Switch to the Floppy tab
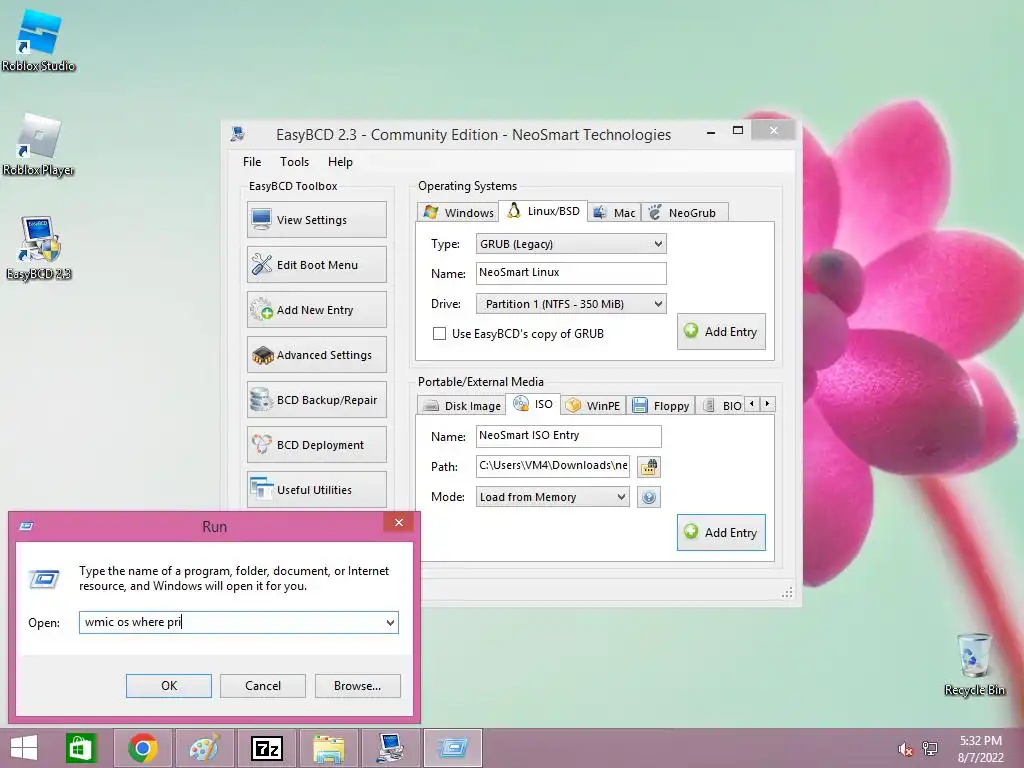 pyautogui.click(x=660, y=406)
